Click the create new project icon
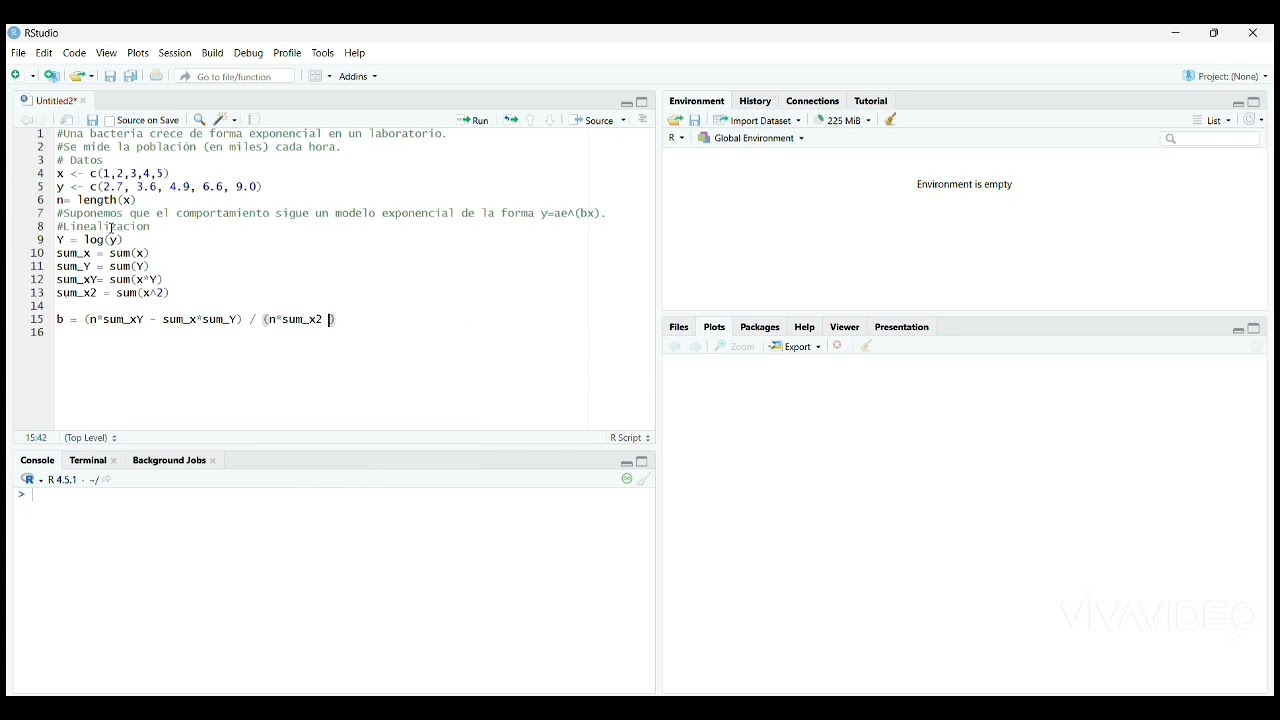Image resolution: width=1280 pixels, height=720 pixels. tap(52, 76)
